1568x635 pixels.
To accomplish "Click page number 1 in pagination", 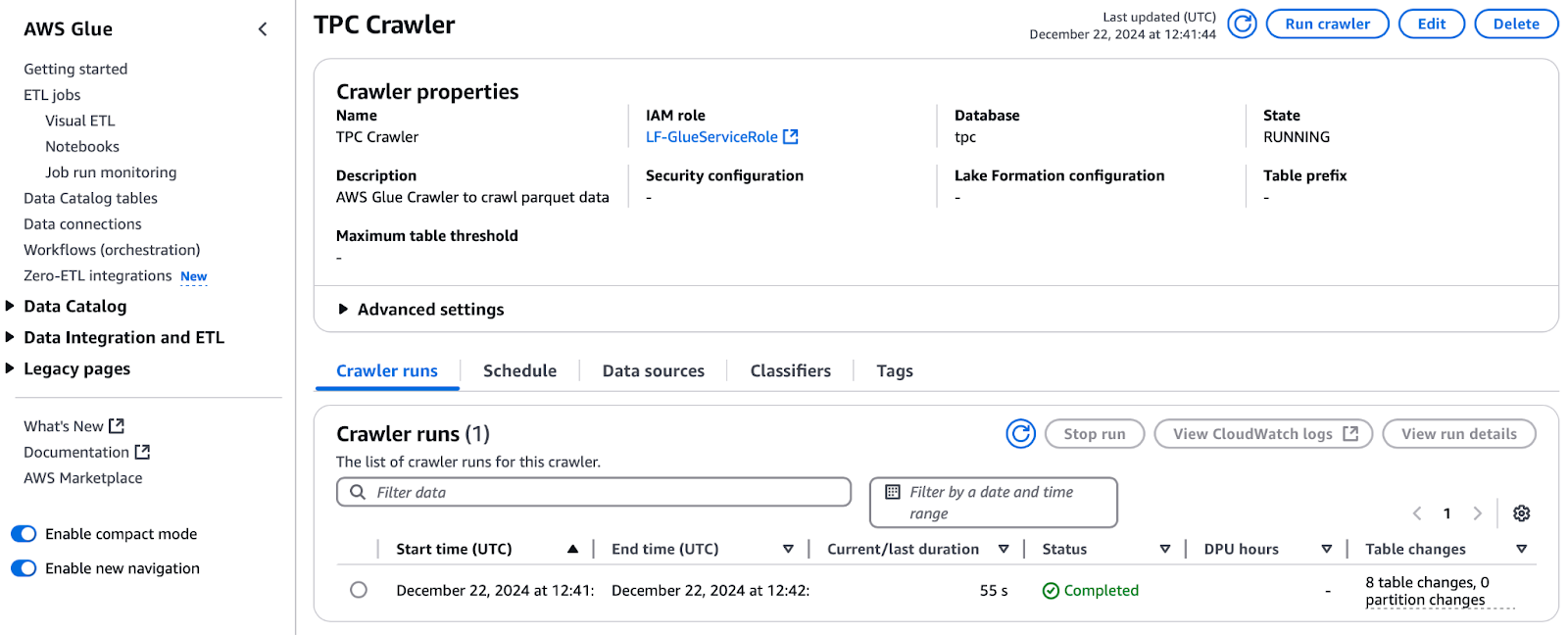I will pos(1446,513).
